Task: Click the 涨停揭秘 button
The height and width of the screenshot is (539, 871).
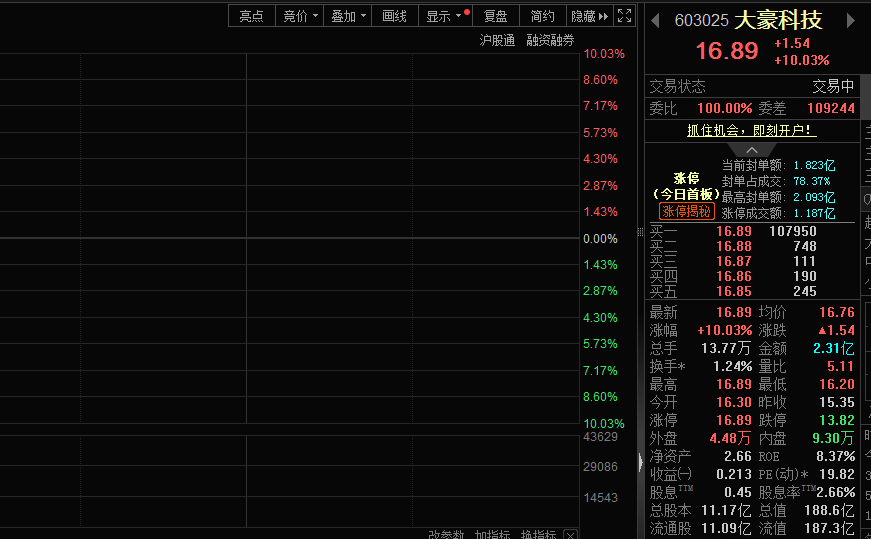Action: point(686,211)
